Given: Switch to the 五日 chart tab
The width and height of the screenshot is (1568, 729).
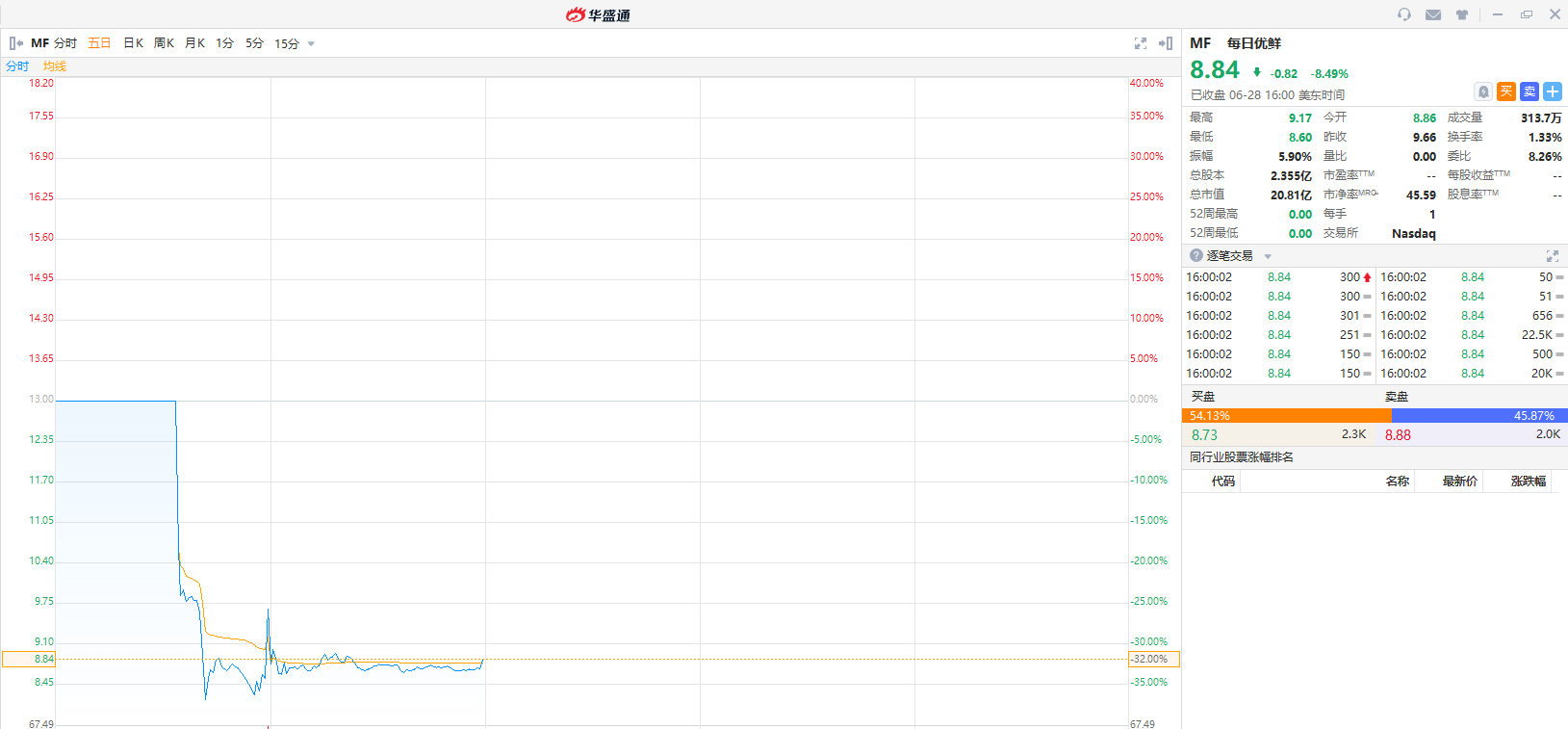Looking at the screenshot, I should [x=99, y=43].
